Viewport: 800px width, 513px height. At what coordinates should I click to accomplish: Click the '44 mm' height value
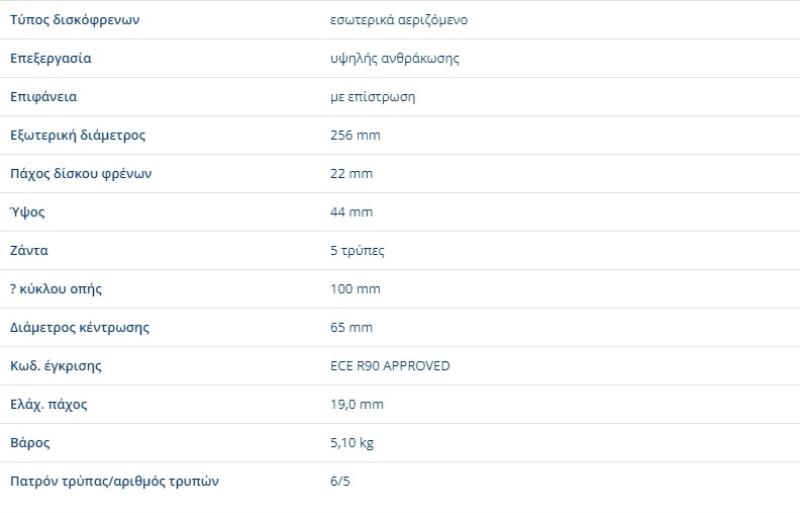(351, 212)
